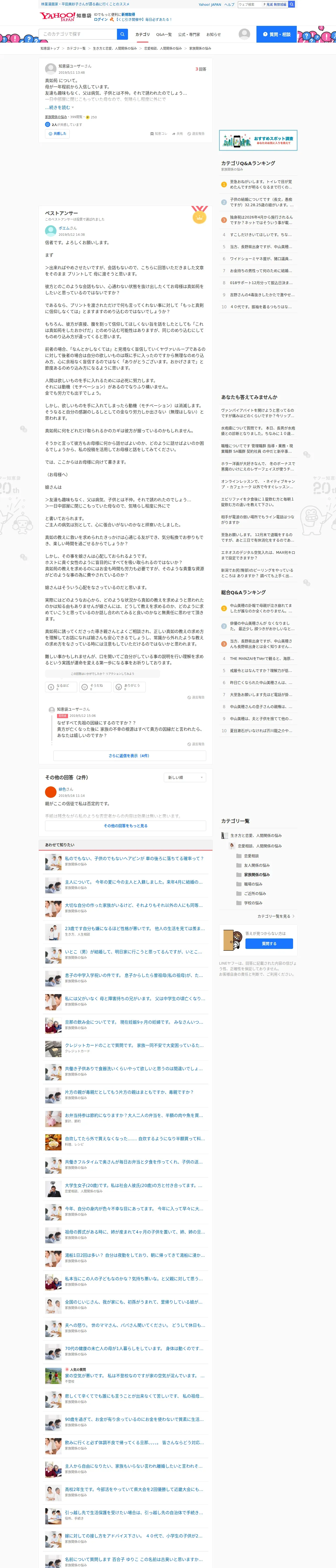Screen dimensions: 336x1568
Task: Click the おすすめスポット調査 banner
Action: 258,141
